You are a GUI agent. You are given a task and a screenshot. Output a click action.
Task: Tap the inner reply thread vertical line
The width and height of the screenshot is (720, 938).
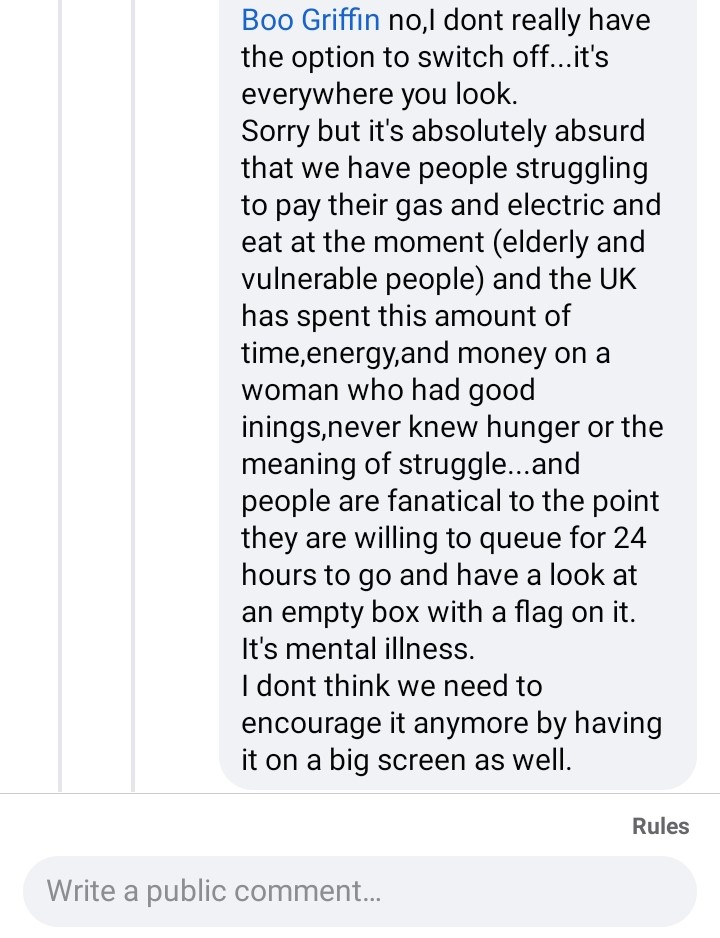pyautogui.click(x=133, y=395)
